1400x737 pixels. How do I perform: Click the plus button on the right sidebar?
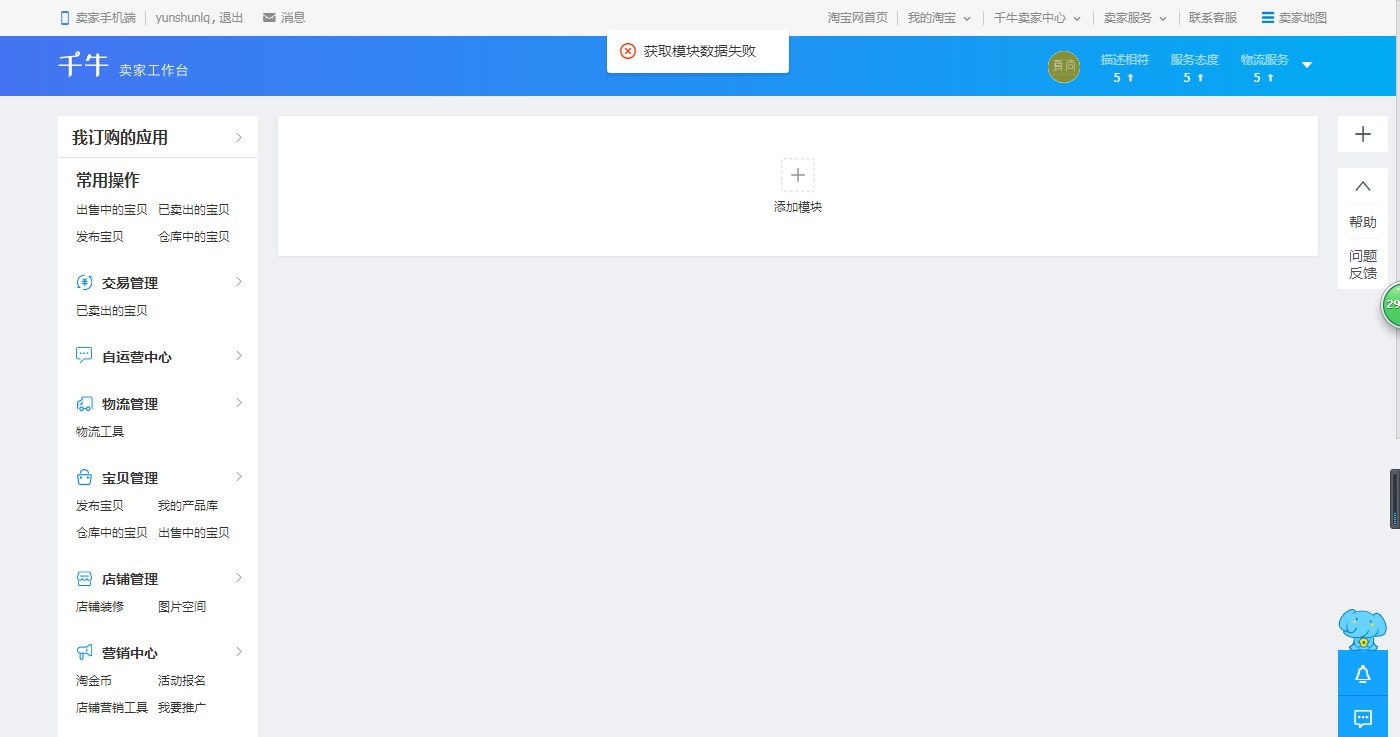click(1363, 134)
